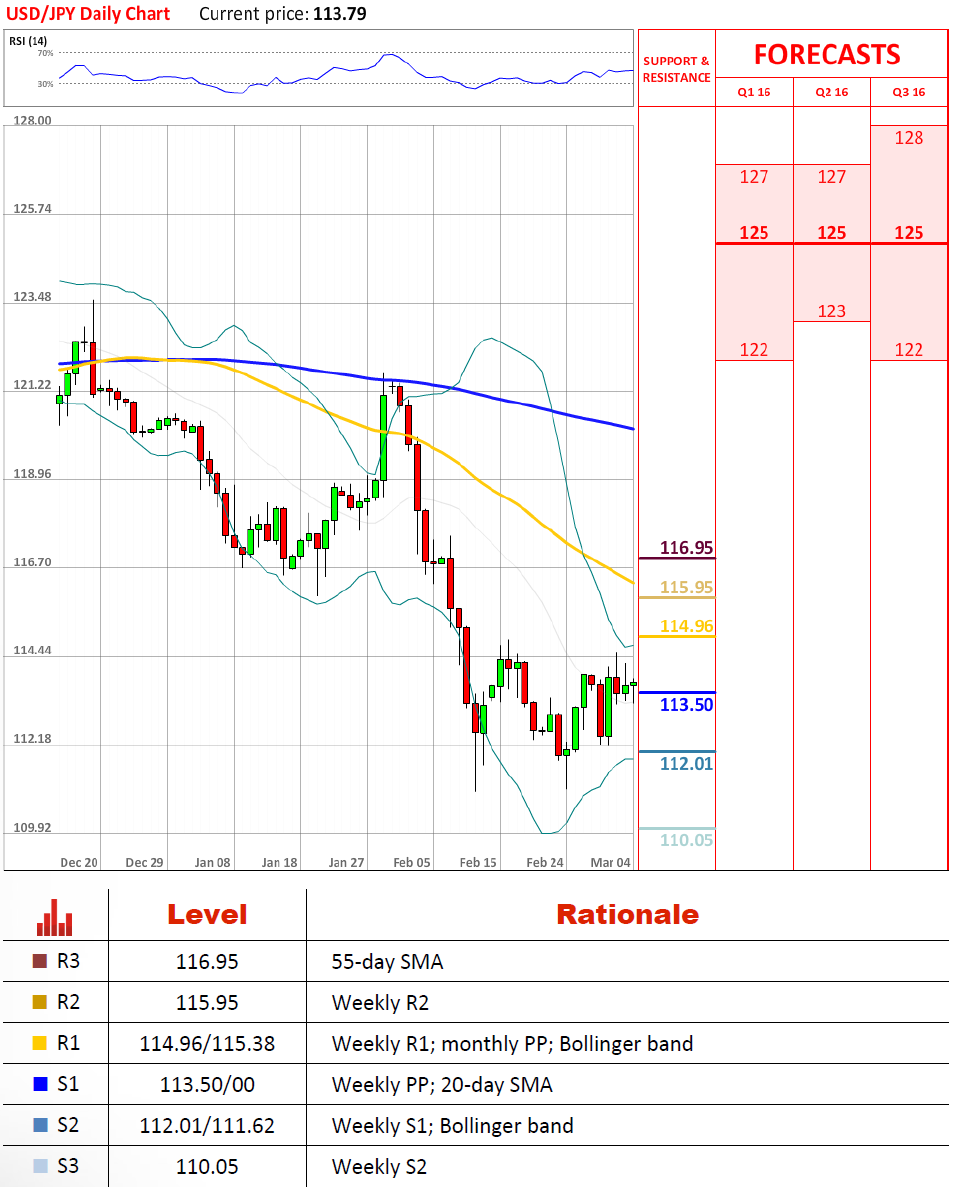Screen dimensions: 953x1187
Task: Click the bold 125 value in Q1 16
Action: 754,232
